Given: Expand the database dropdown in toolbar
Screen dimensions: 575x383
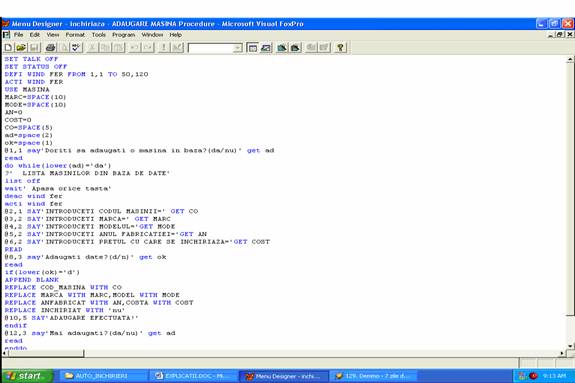Looking at the screenshot, I should (x=238, y=48).
